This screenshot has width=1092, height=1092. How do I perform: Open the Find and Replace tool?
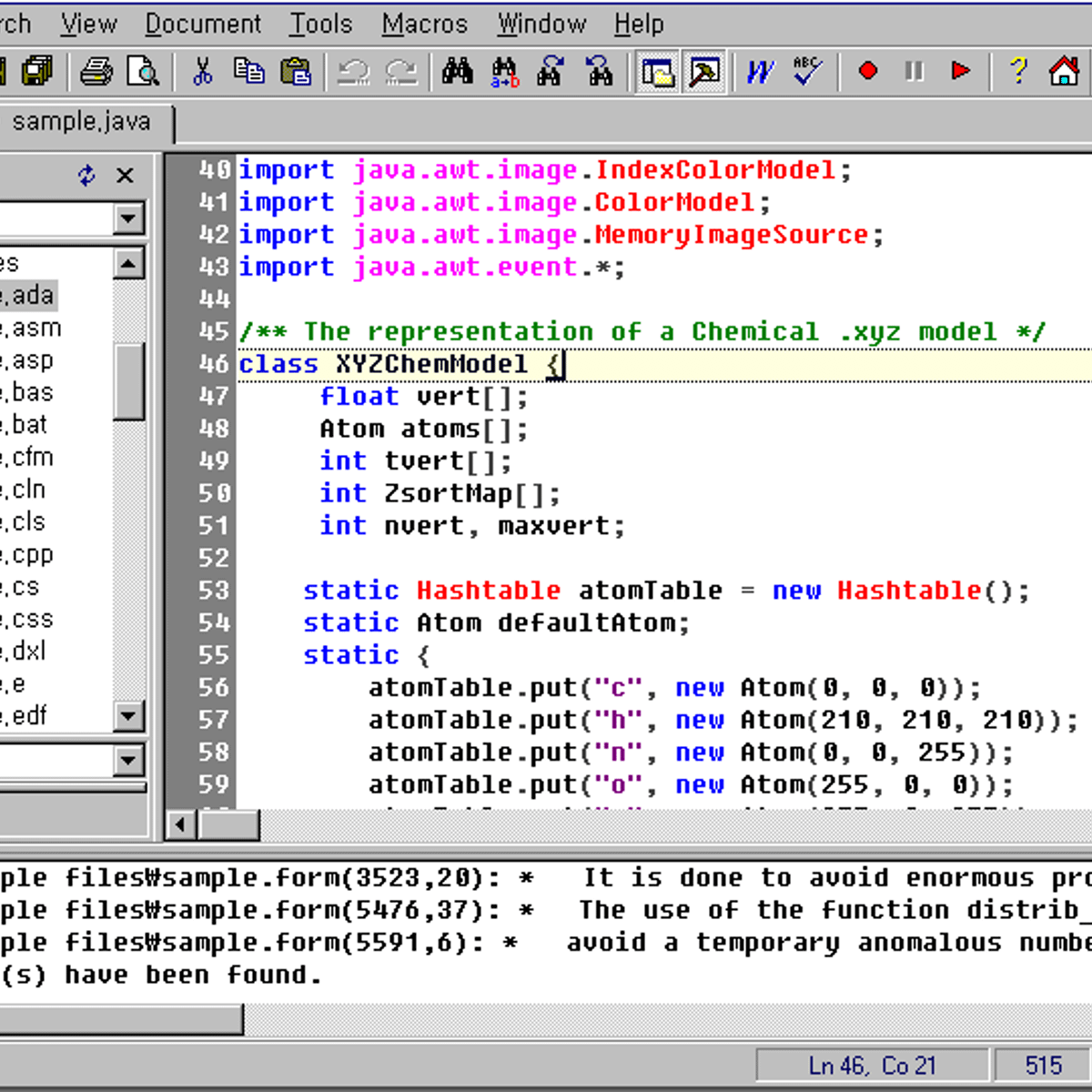(x=503, y=71)
